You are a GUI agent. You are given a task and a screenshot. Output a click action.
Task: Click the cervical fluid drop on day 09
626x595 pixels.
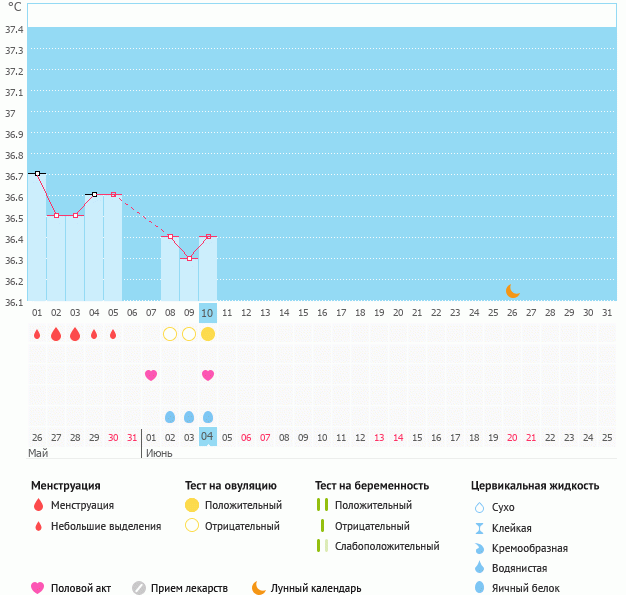(x=189, y=417)
